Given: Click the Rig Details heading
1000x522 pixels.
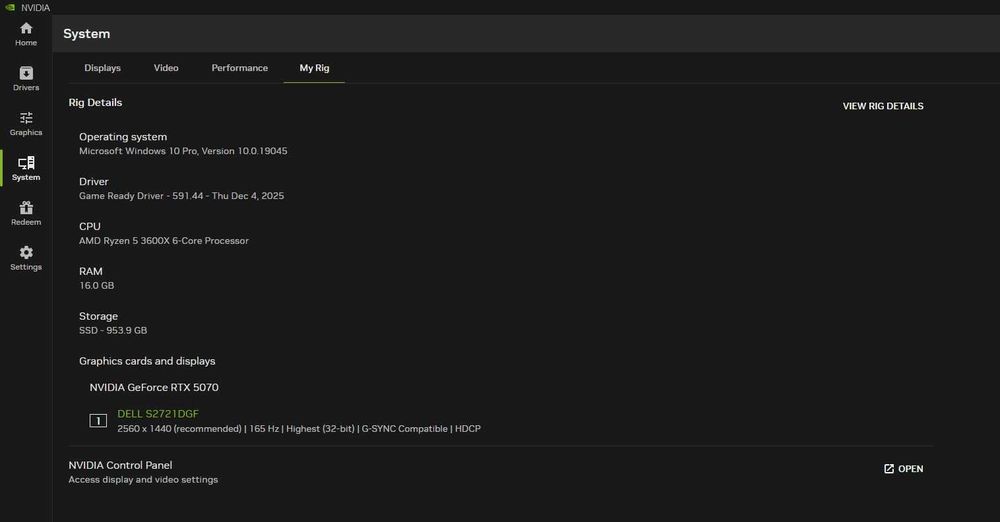Looking at the screenshot, I should 96,102.
